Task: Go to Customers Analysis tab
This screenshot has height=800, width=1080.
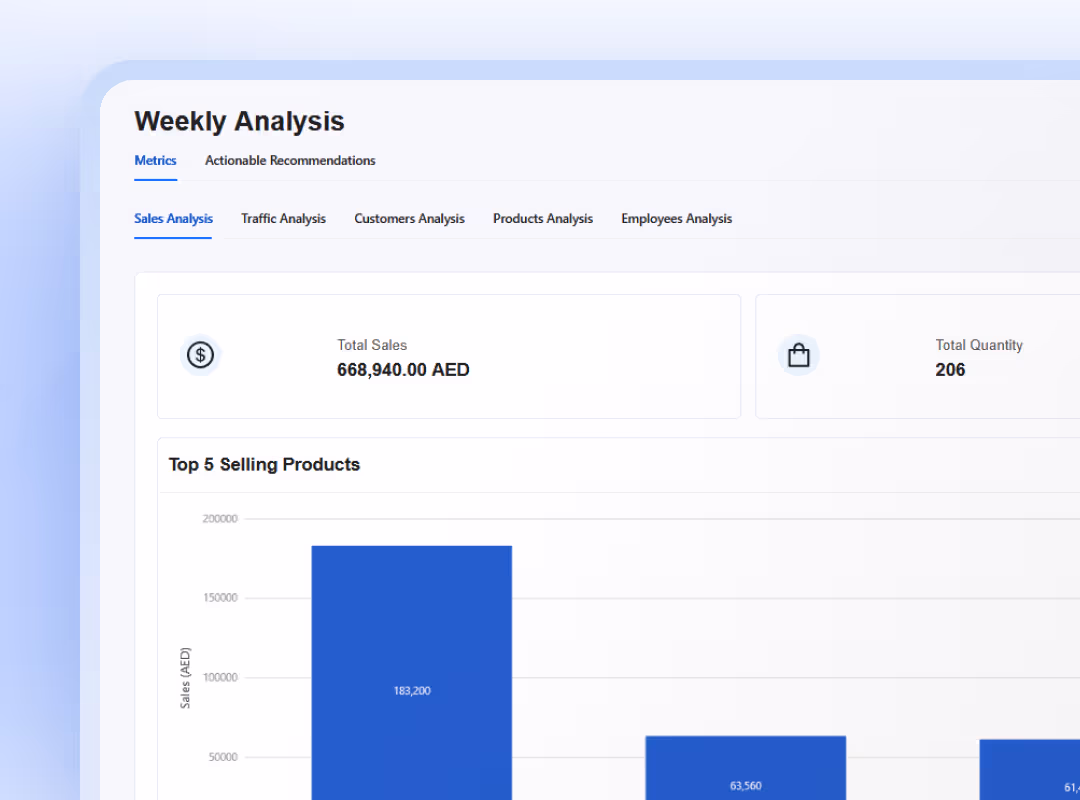Action: 409,218
